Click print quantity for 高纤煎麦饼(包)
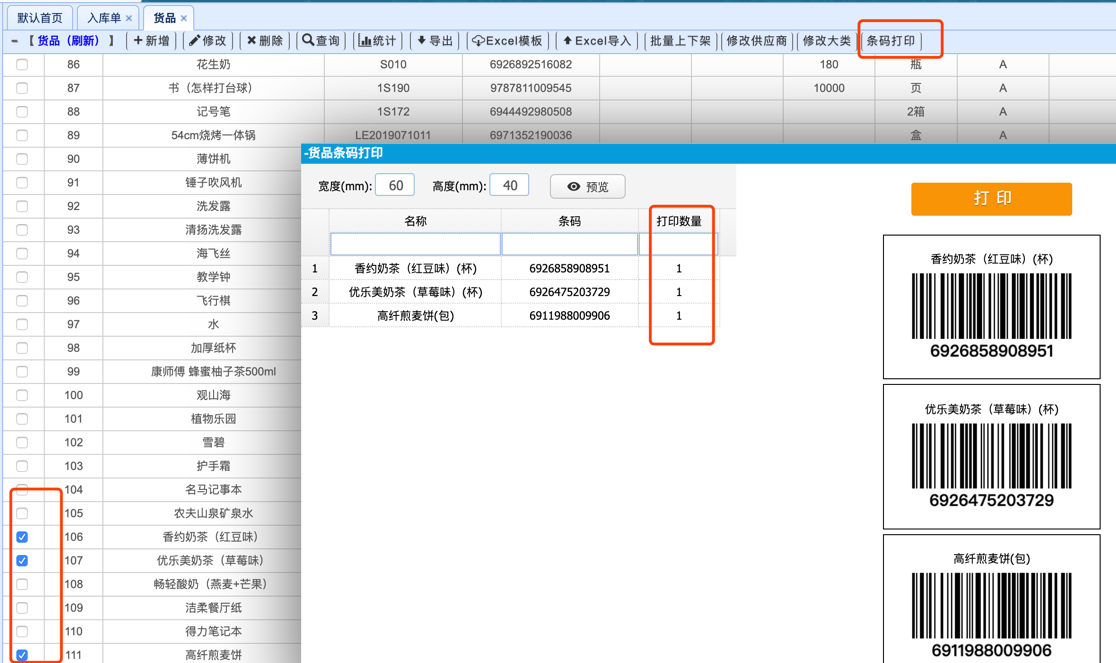This screenshot has width=1116, height=663. click(x=679, y=315)
